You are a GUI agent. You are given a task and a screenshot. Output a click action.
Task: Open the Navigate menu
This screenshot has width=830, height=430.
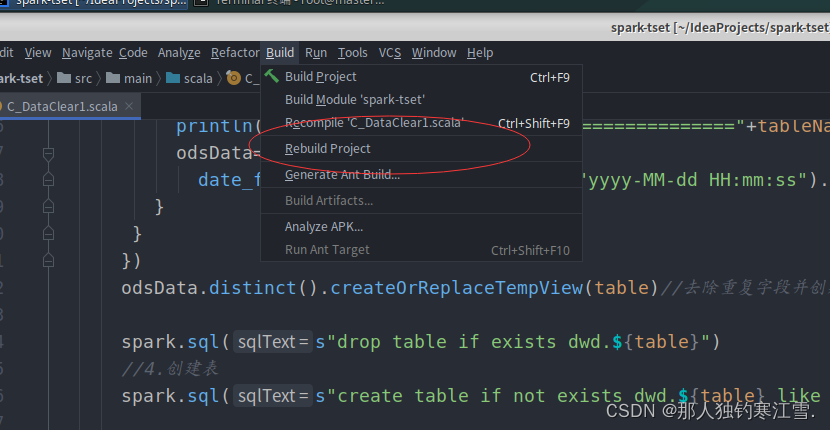click(x=87, y=53)
